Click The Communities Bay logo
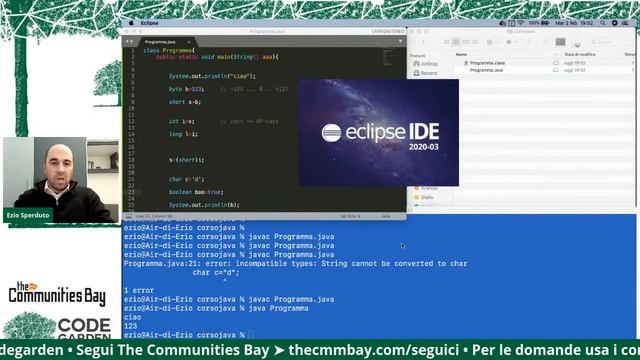 (57, 294)
